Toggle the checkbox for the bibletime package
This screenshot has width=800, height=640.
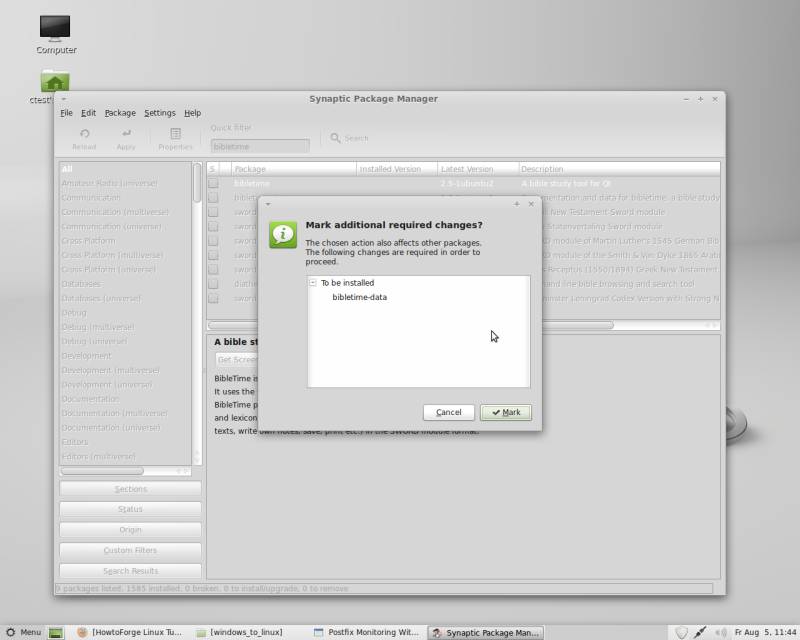coord(213,184)
